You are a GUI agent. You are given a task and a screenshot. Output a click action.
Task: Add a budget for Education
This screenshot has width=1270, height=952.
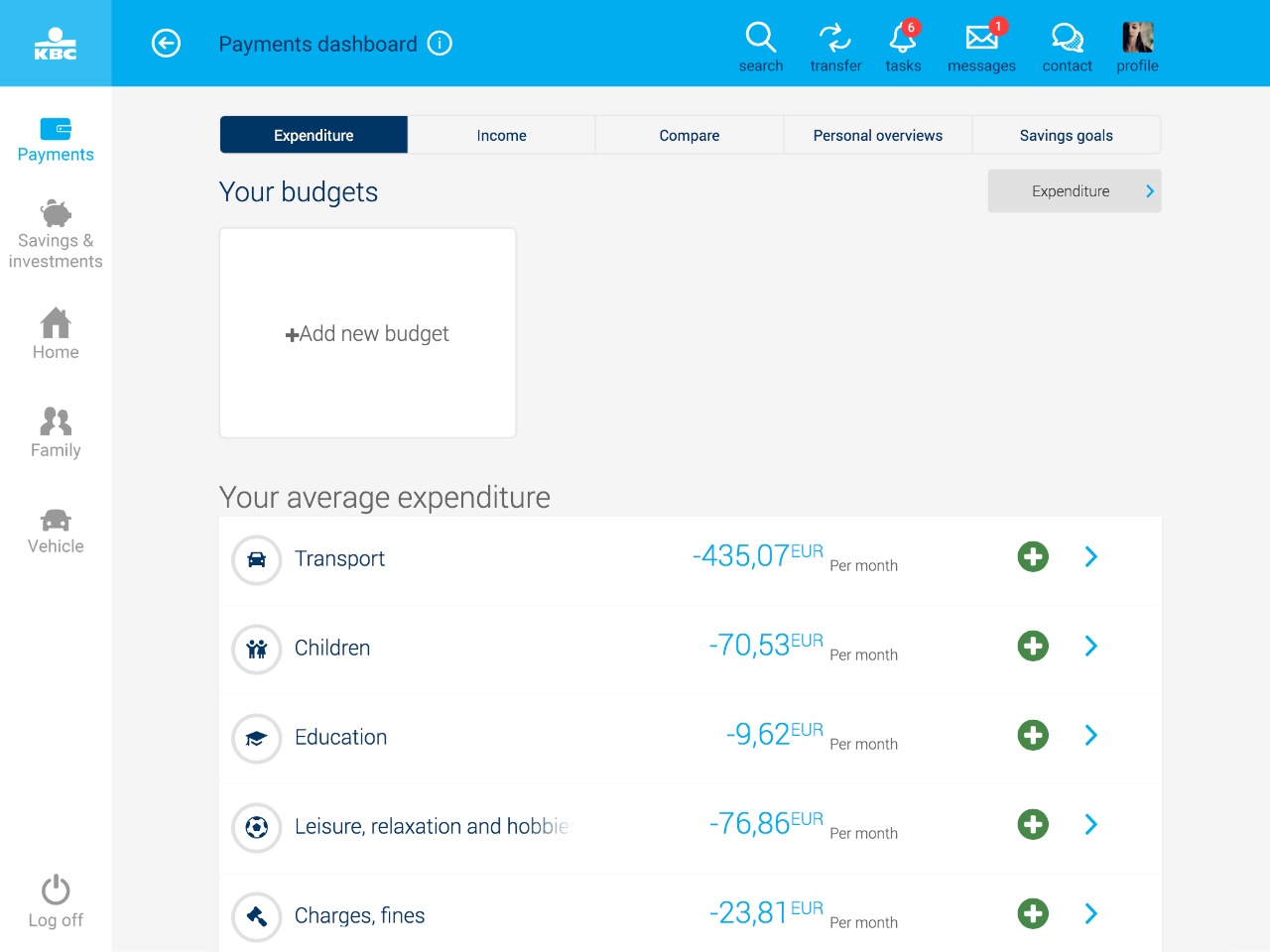click(1033, 735)
